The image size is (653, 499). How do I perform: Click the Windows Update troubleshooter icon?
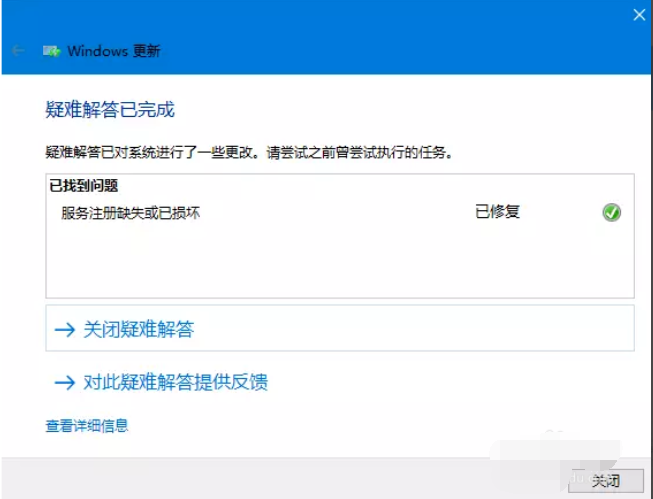click(x=52, y=51)
